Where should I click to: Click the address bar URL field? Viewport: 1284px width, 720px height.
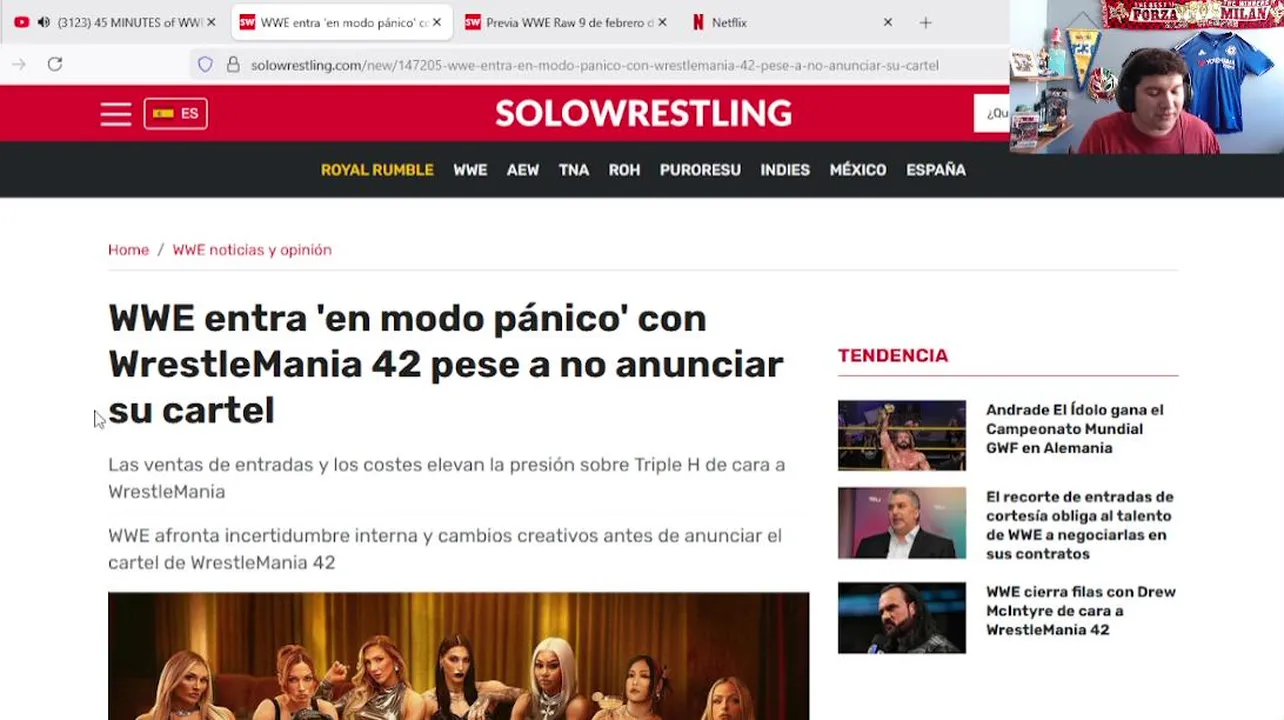point(595,65)
